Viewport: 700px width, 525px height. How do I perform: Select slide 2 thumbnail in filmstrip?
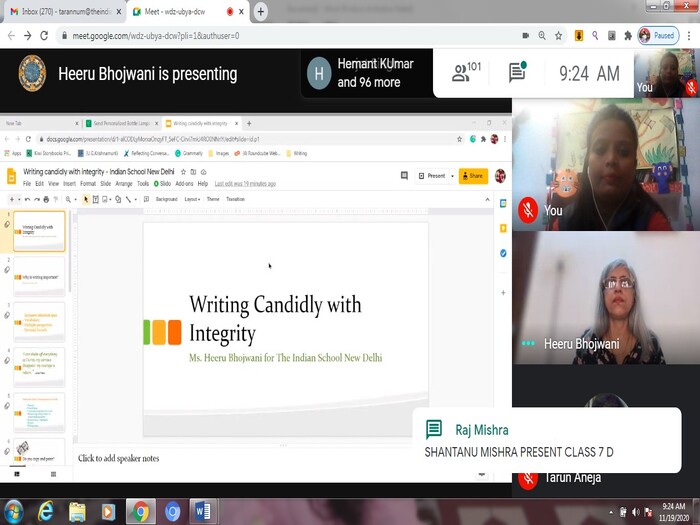click(39, 276)
